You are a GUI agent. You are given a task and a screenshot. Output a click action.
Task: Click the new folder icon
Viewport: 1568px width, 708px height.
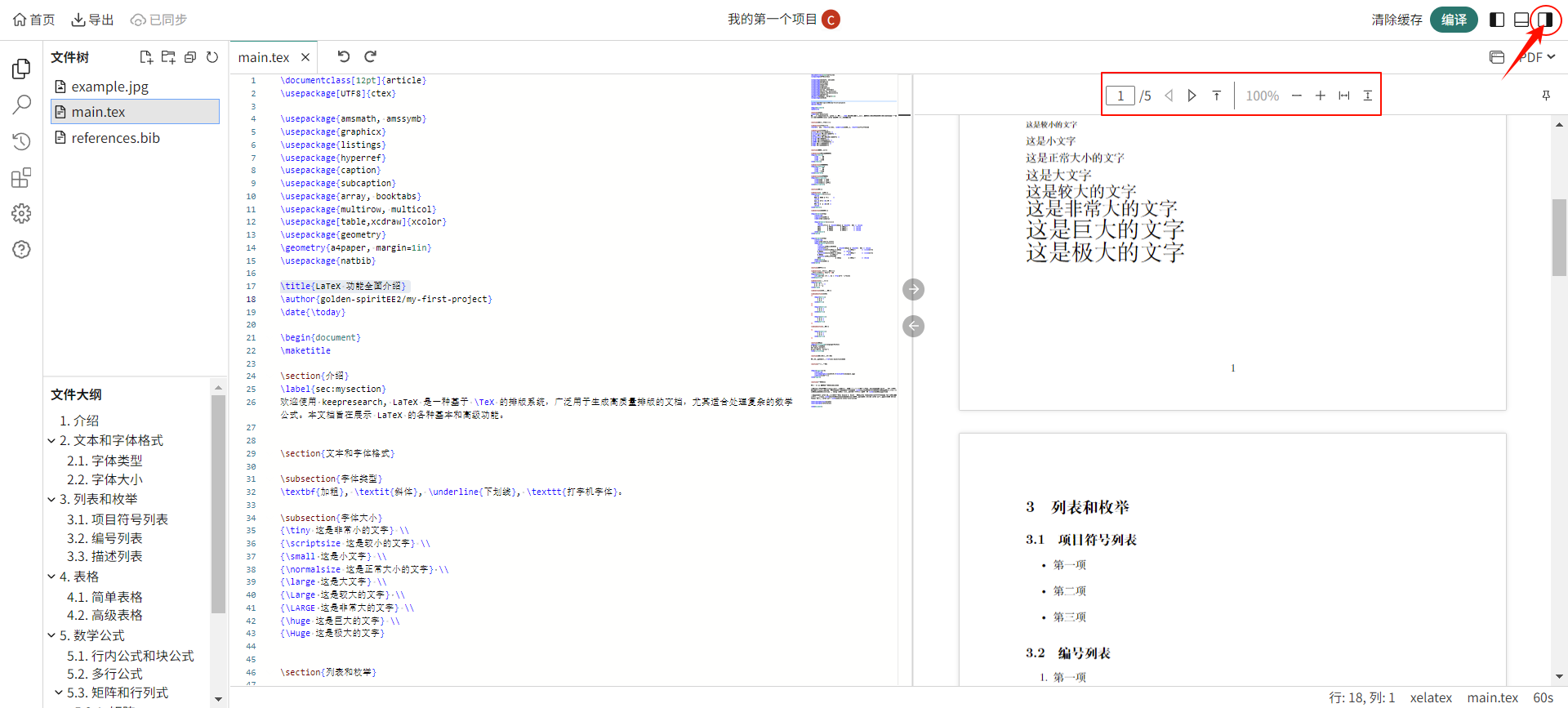168,57
